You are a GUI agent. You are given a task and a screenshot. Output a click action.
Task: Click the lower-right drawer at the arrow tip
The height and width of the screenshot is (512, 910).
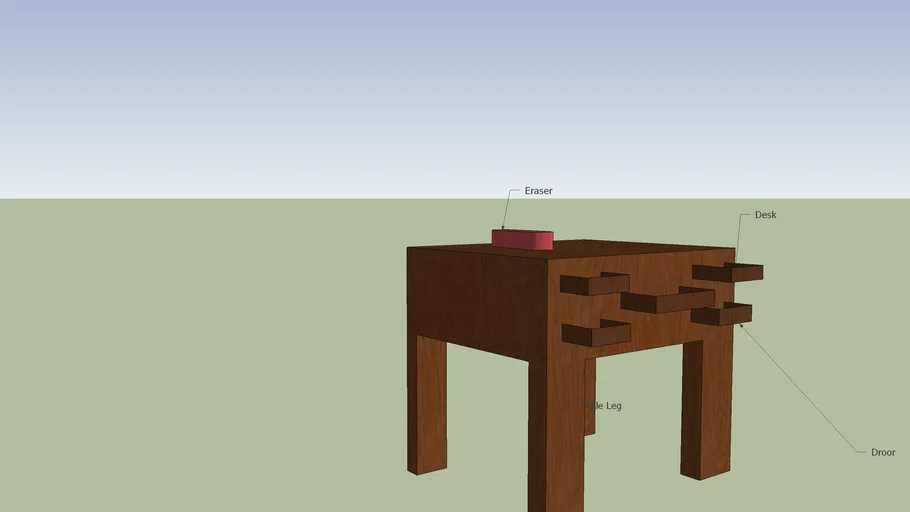tap(720, 315)
